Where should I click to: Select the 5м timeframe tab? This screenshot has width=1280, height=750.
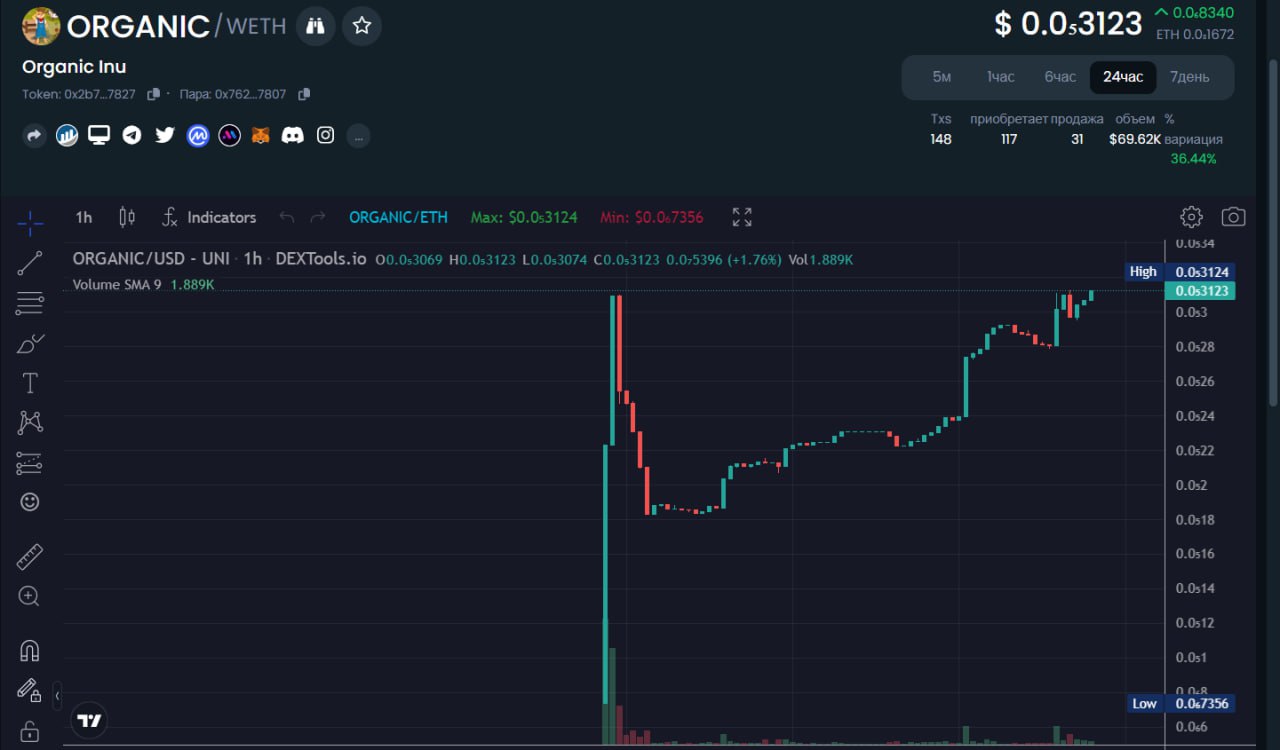click(x=942, y=77)
